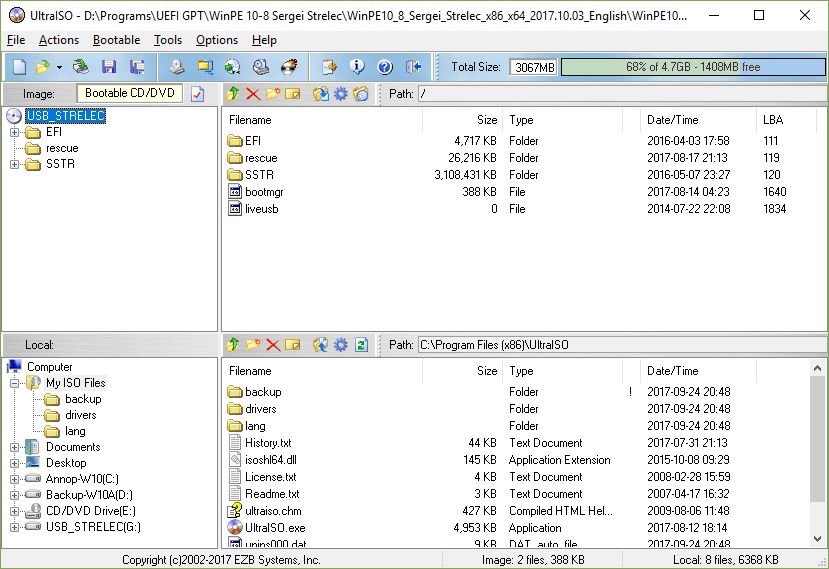Click the Convert image folders icon

point(205,67)
